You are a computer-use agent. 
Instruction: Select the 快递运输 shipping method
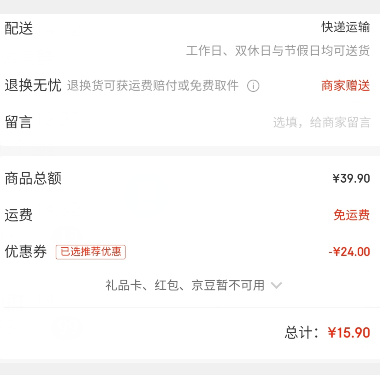tap(346, 27)
